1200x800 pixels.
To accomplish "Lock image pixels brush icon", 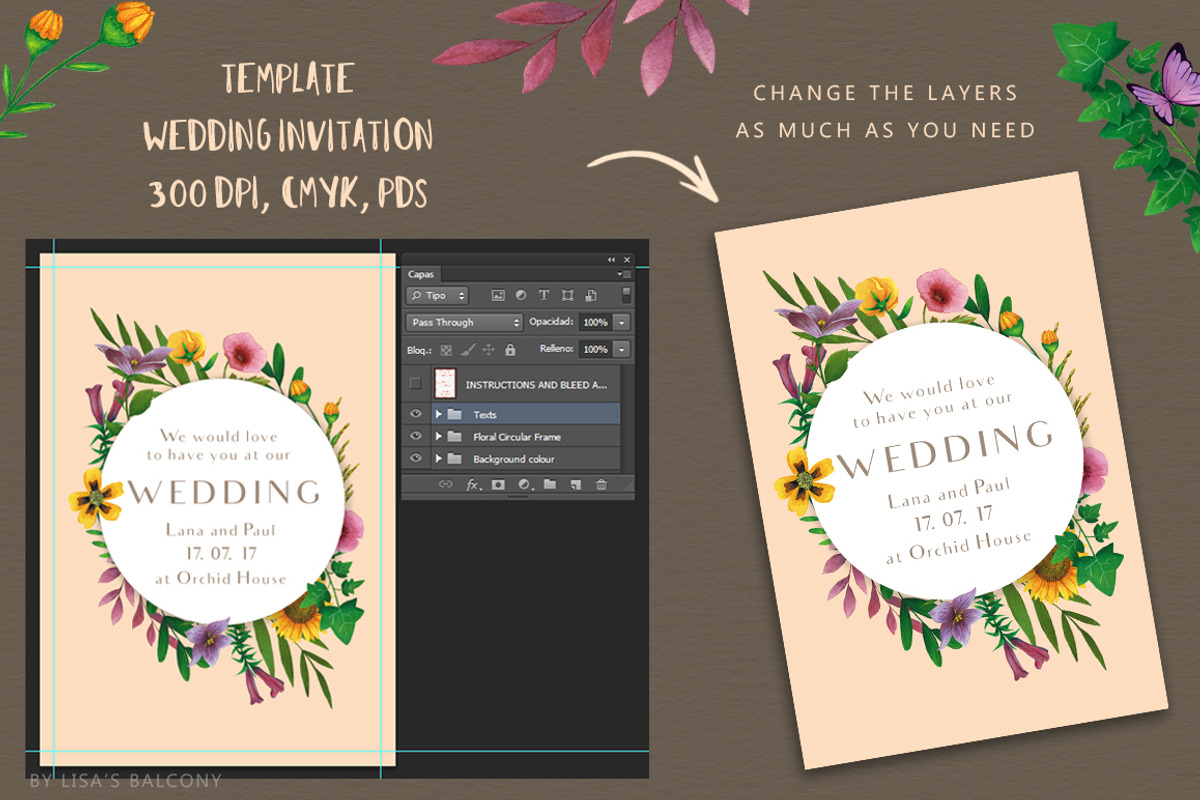I will pyautogui.click(x=467, y=350).
